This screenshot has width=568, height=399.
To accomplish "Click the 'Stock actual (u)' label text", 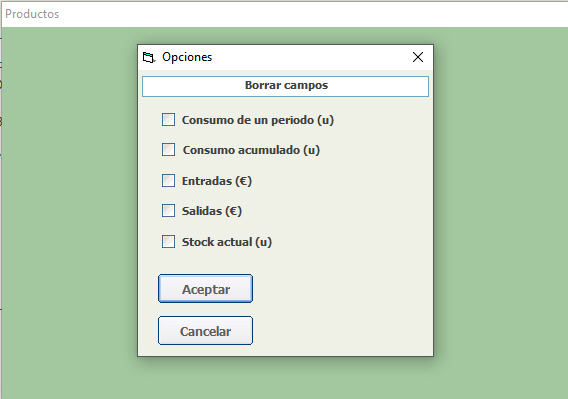I will (x=227, y=242).
